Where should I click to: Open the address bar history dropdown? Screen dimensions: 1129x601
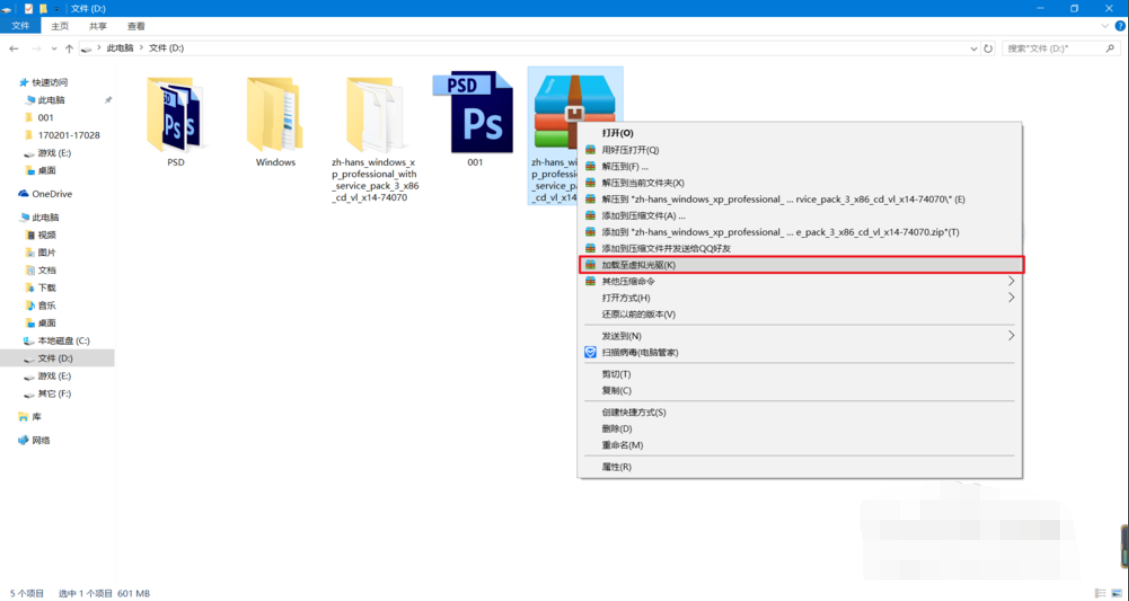pyautogui.click(x=973, y=48)
